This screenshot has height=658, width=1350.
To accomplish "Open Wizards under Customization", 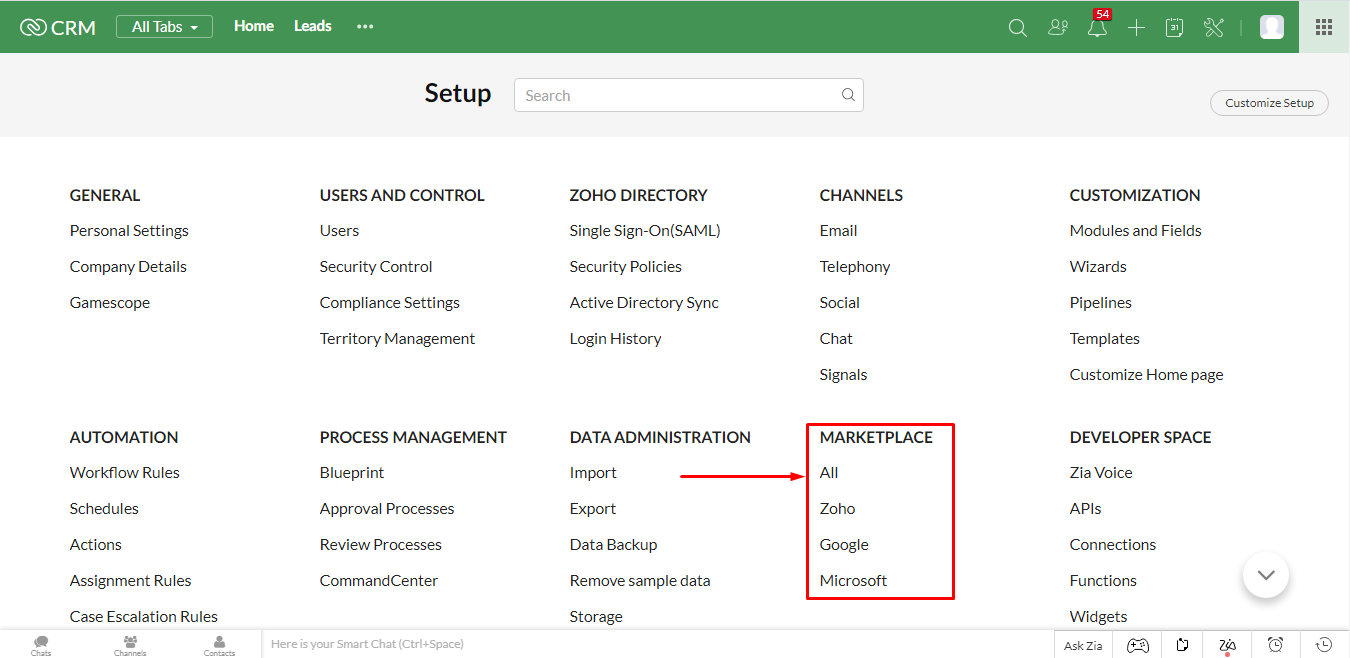I will pyautogui.click(x=1098, y=267).
